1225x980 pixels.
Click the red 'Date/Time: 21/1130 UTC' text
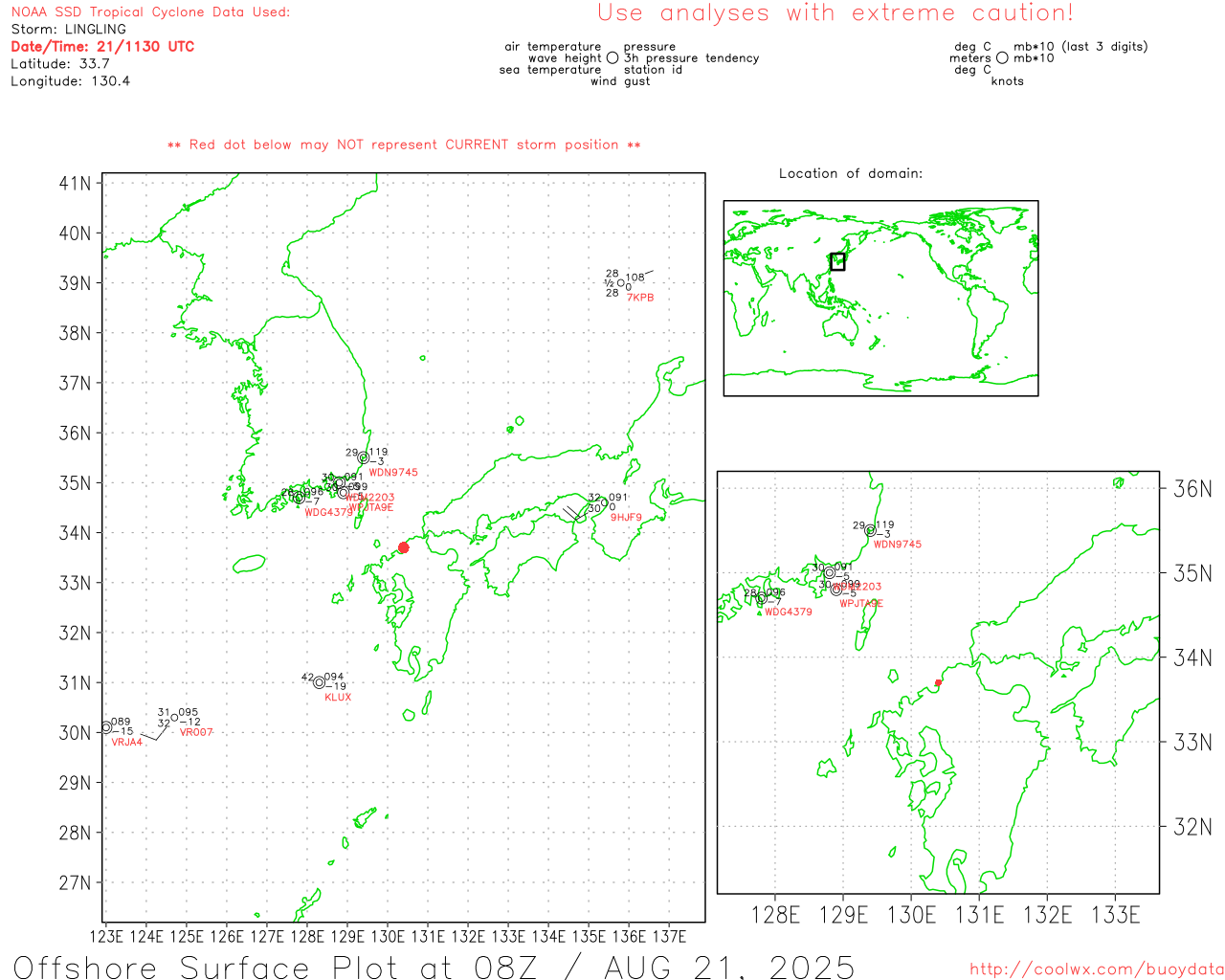pos(102,46)
